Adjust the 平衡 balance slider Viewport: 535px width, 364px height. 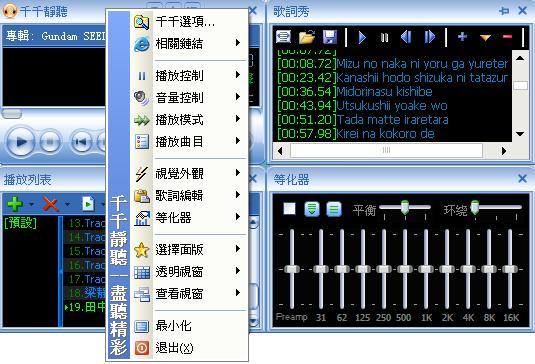click(405, 207)
